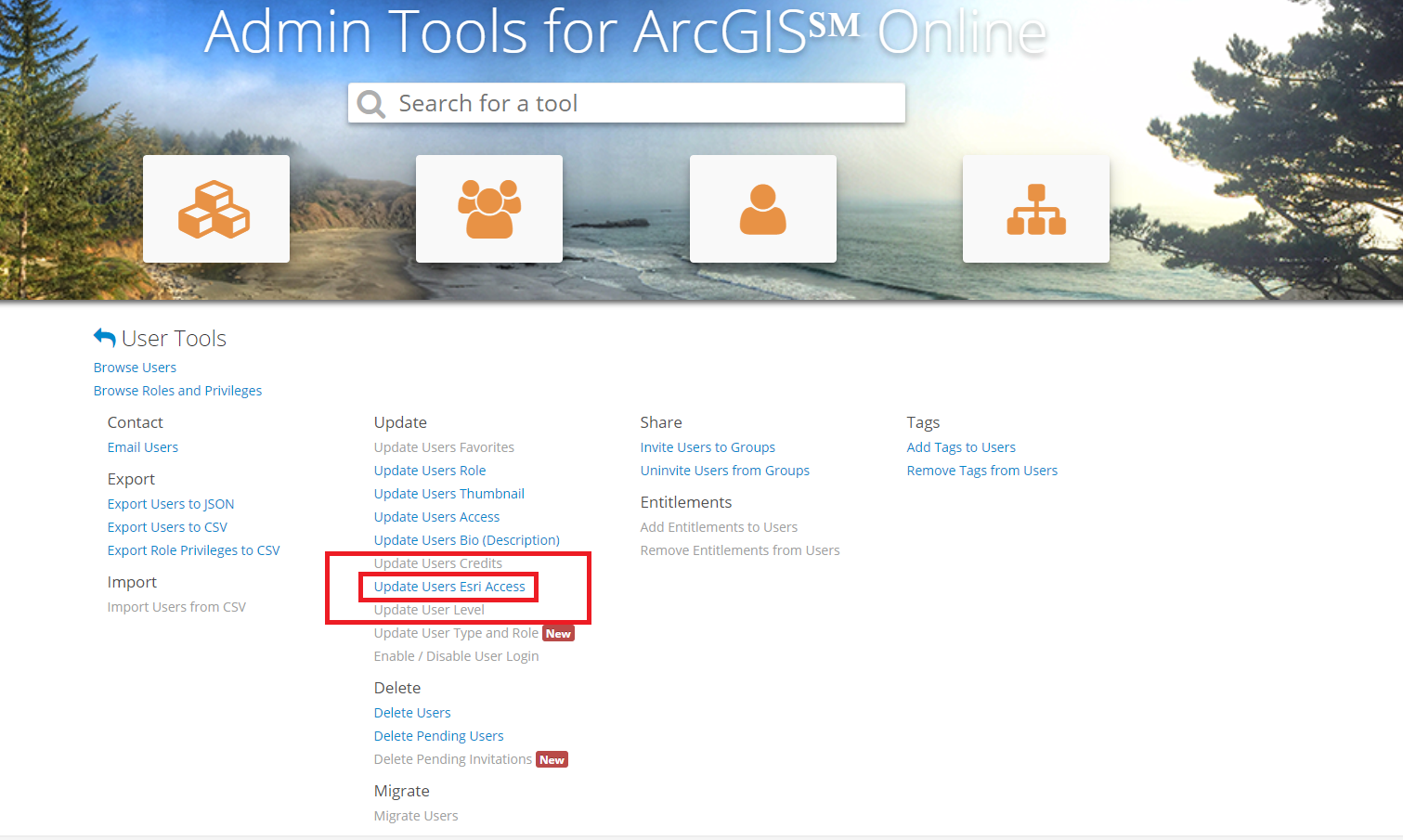The width and height of the screenshot is (1403, 840).
Task: Open Export Role Privileges to CSV
Action: click(193, 550)
